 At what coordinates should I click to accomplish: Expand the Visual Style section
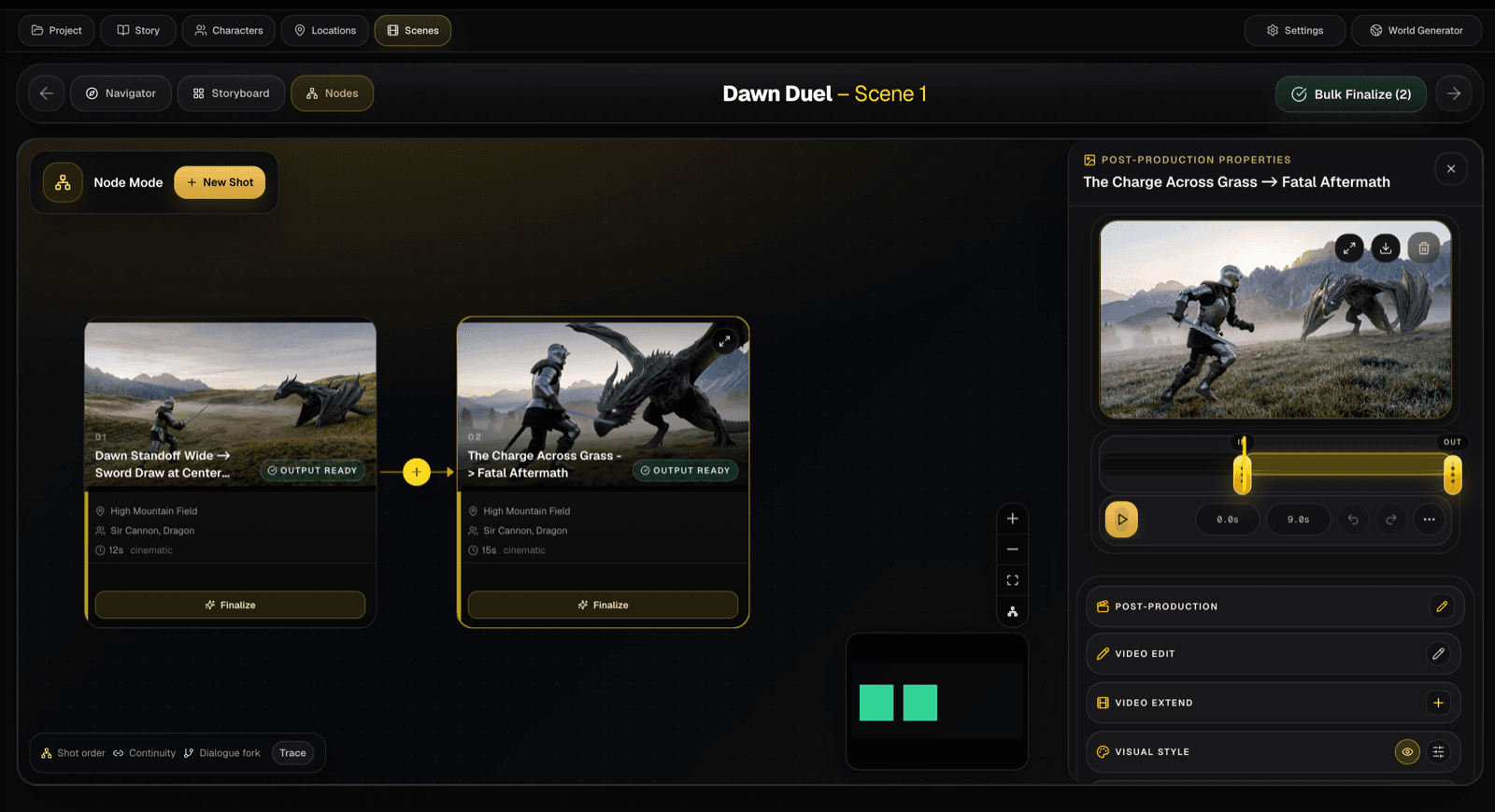[1273, 751]
